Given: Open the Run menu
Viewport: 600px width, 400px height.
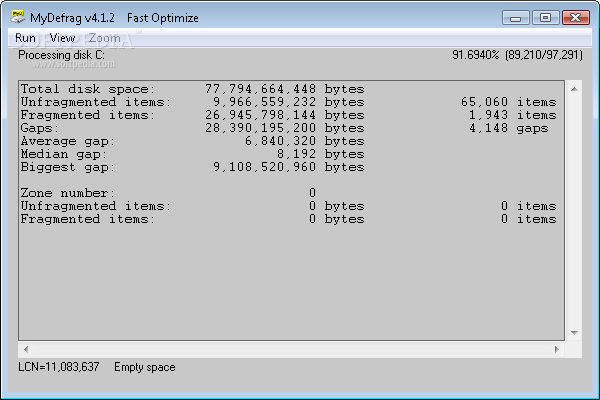Looking at the screenshot, I should (x=25, y=38).
